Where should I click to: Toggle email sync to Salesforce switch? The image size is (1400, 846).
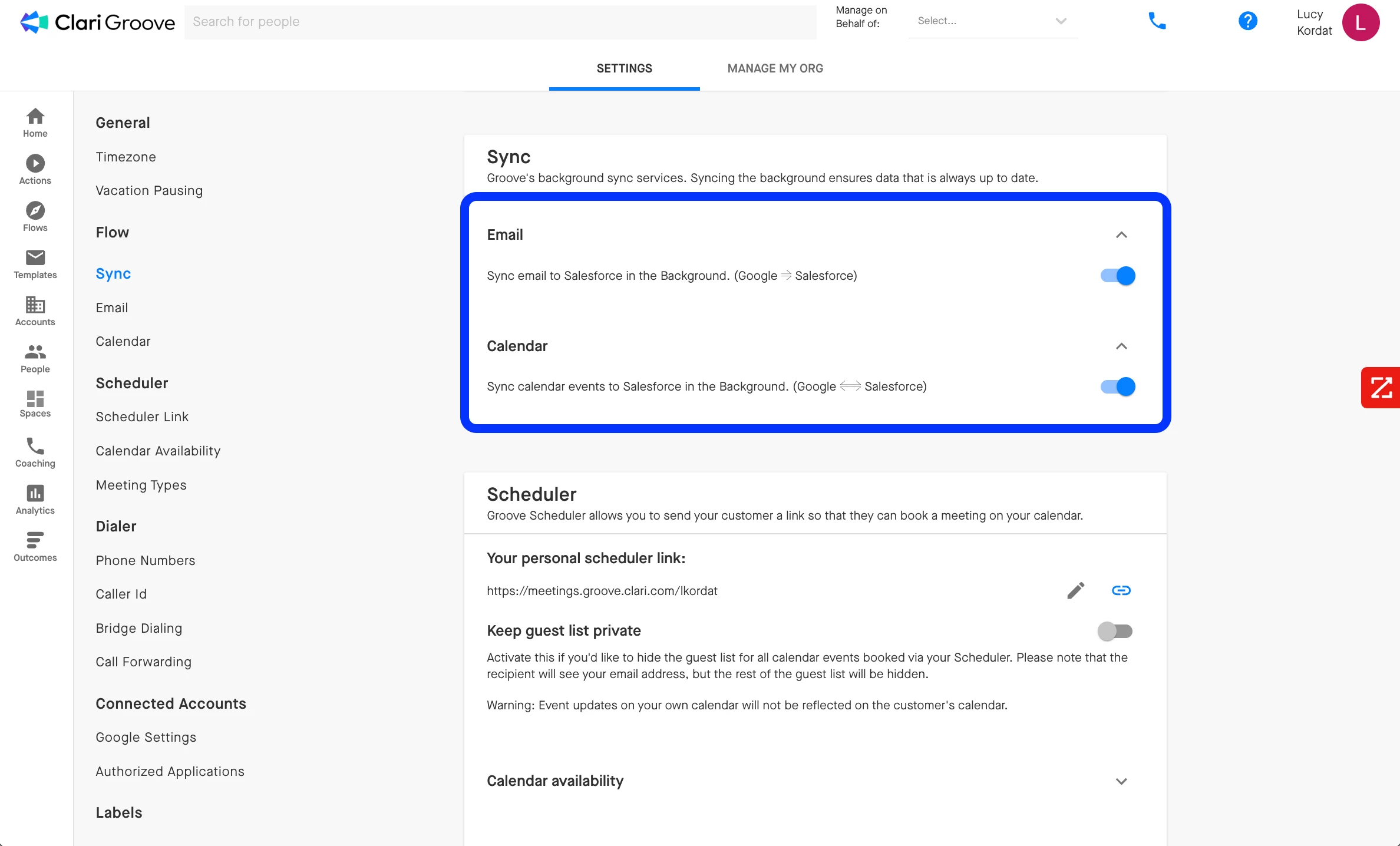point(1118,276)
